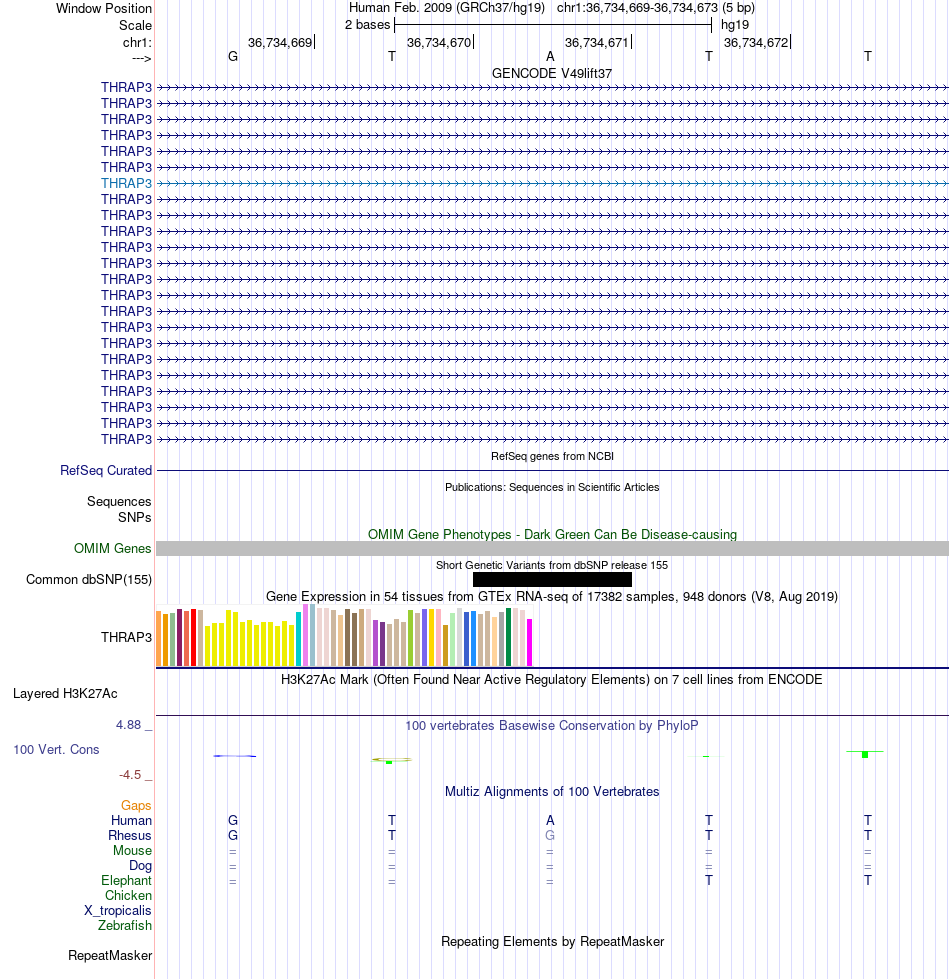Screen dimensions: 950x979
Task: Select the Human alignment row label
Action: [x=132, y=820]
